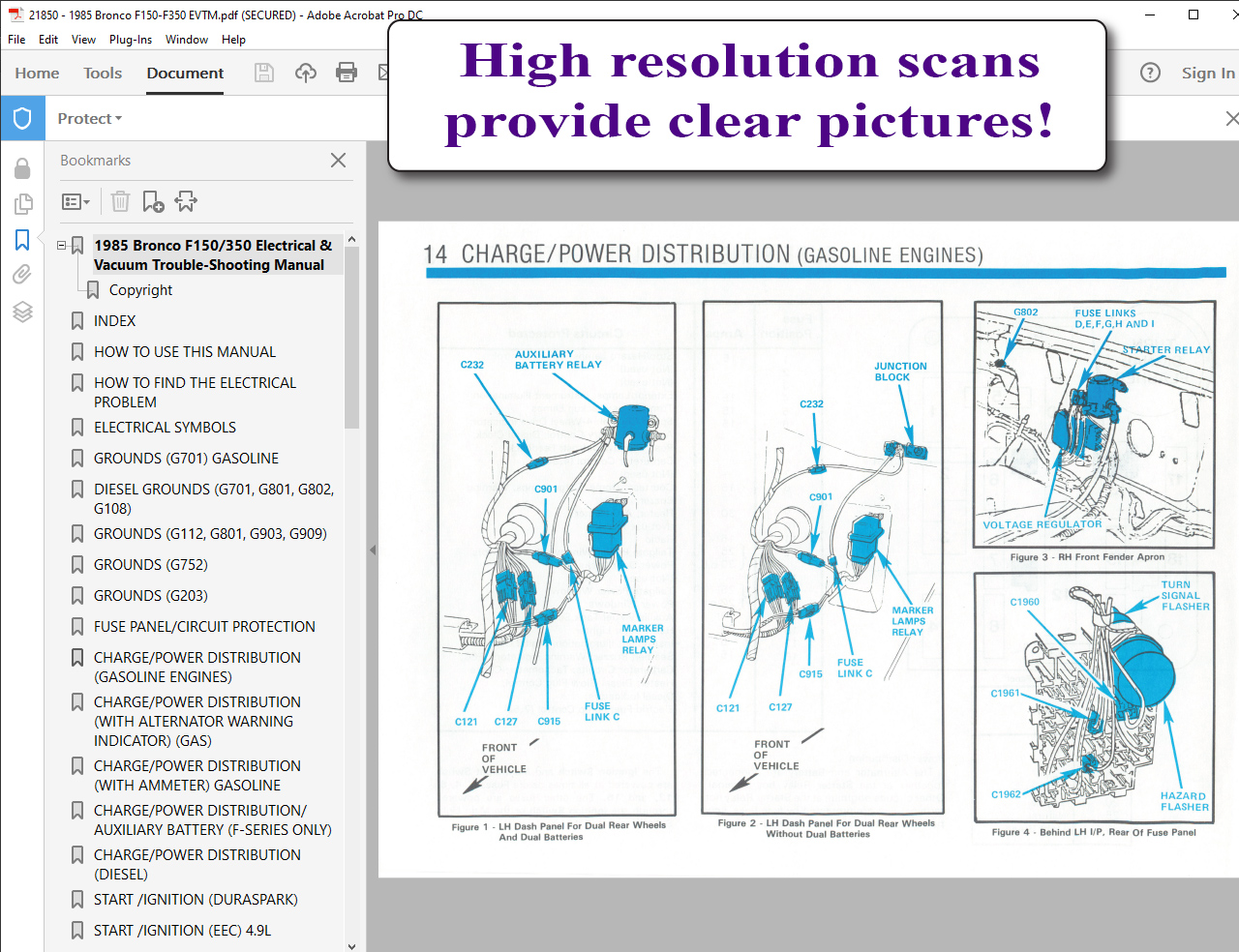This screenshot has width=1239, height=952.
Task: Open the Window menu
Action: pyautogui.click(x=187, y=40)
